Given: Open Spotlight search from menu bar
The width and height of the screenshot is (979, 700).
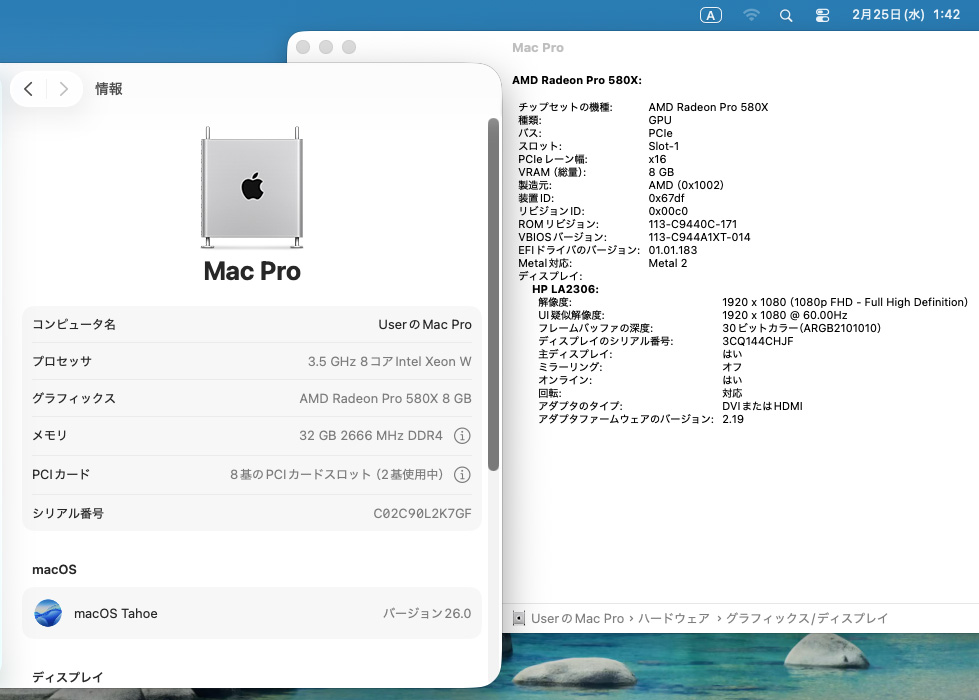Looking at the screenshot, I should 786,15.
